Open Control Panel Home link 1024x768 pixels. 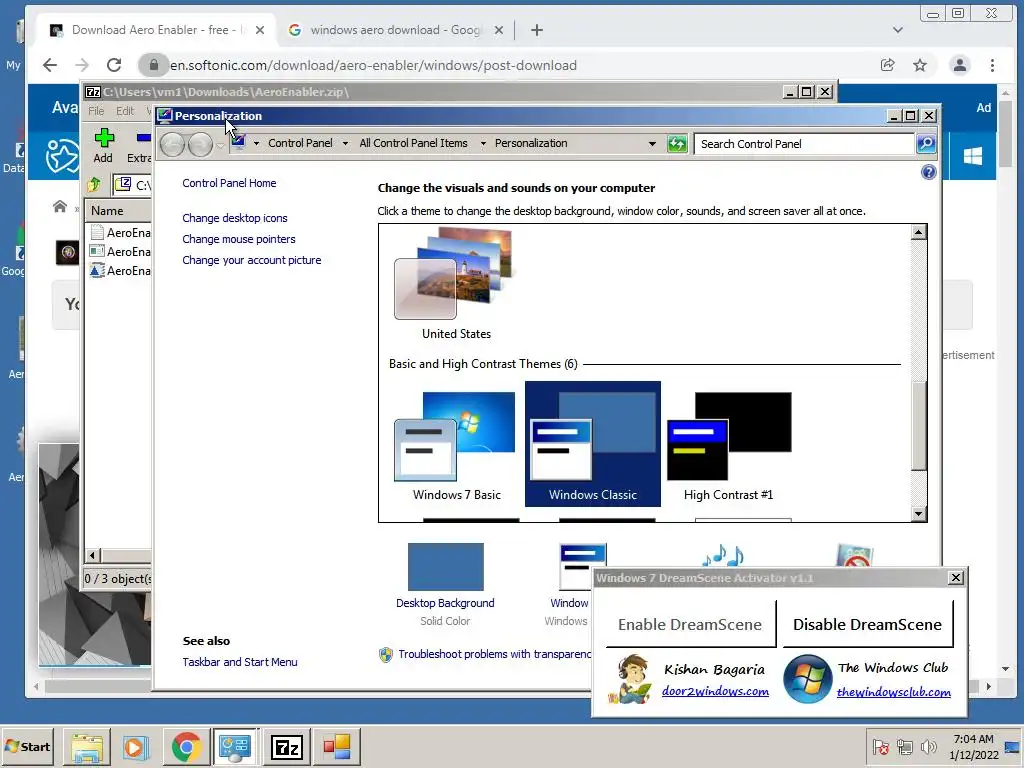click(x=229, y=183)
